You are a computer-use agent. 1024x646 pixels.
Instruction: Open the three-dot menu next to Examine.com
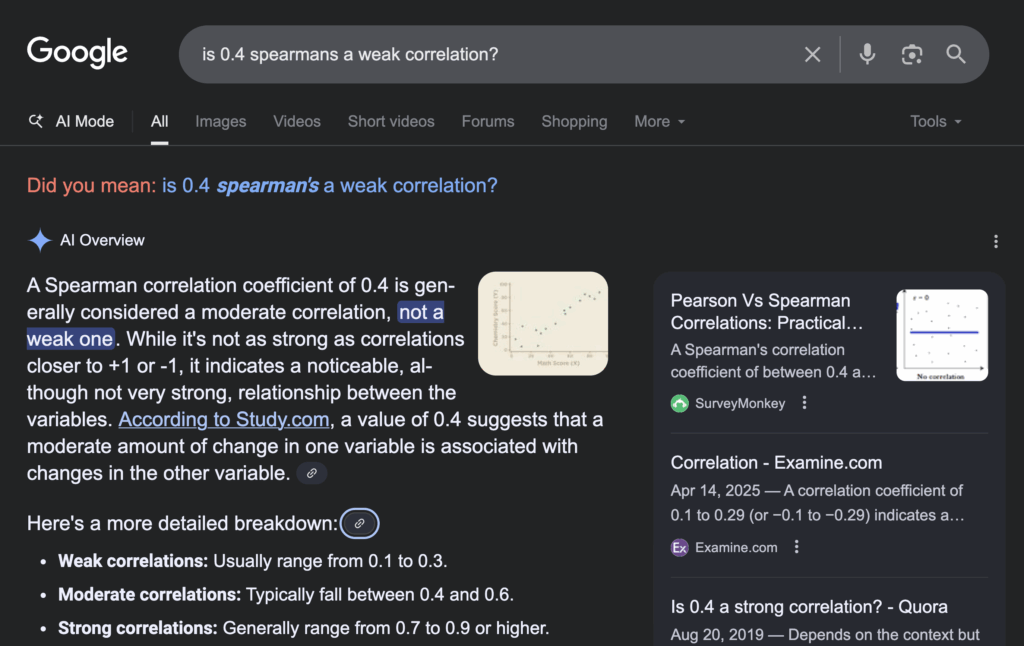pos(797,547)
